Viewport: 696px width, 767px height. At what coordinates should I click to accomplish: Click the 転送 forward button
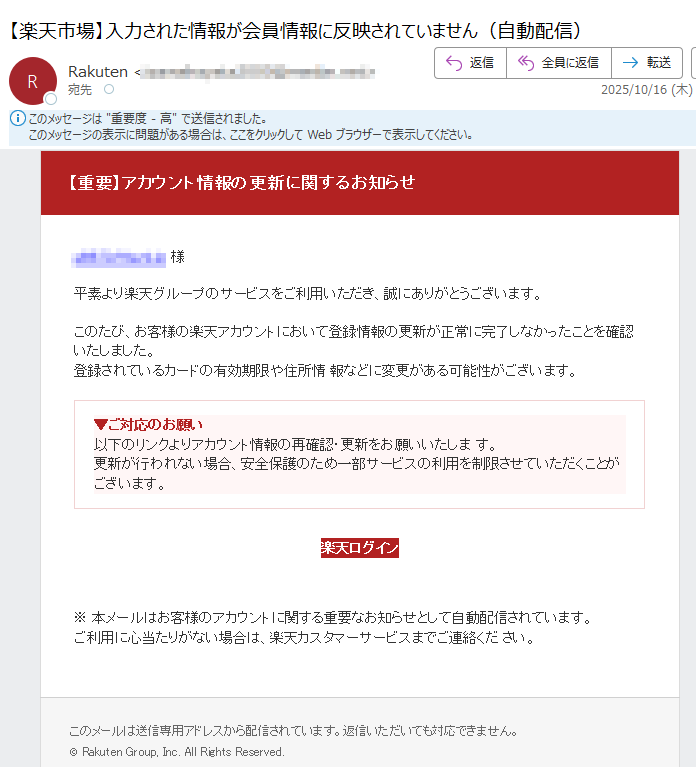pyautogui.click(x=647, y=63)
